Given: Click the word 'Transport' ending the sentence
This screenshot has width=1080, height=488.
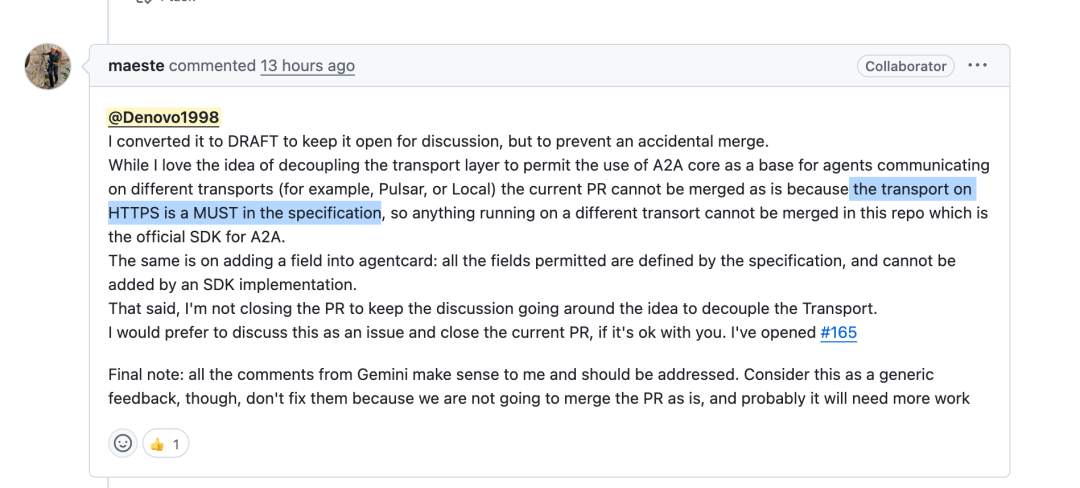Looking at the screenshot, I should [x=840, y=308].
